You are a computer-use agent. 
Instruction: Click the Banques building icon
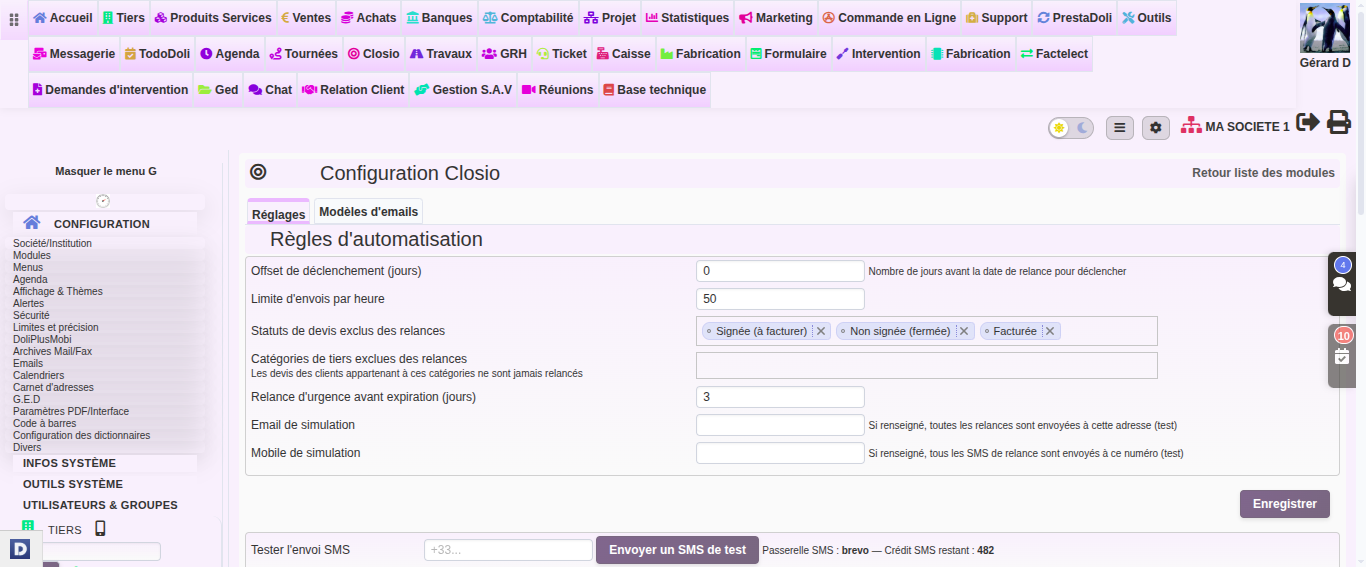[x=412, y=18]
